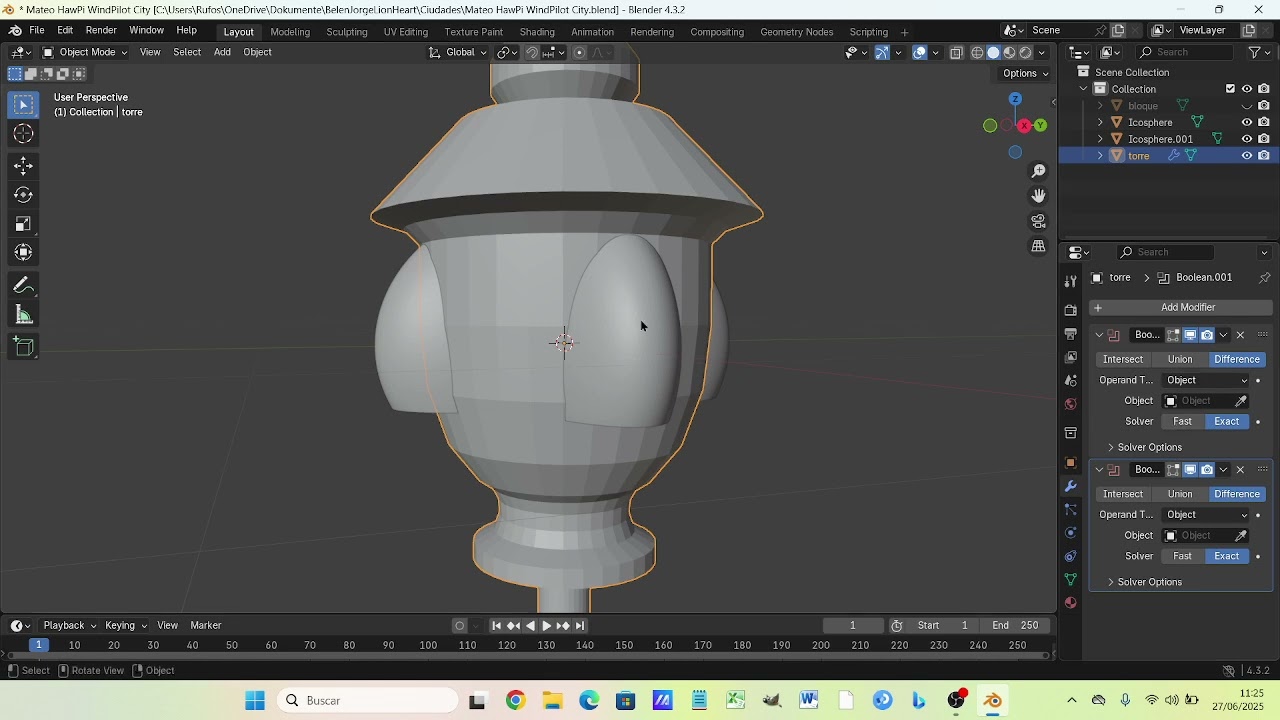Image resolution: width=1280 pixels, height=720 pixels.
Task: Toggle Collection exclude checkbox
Action: [1230, 89]
